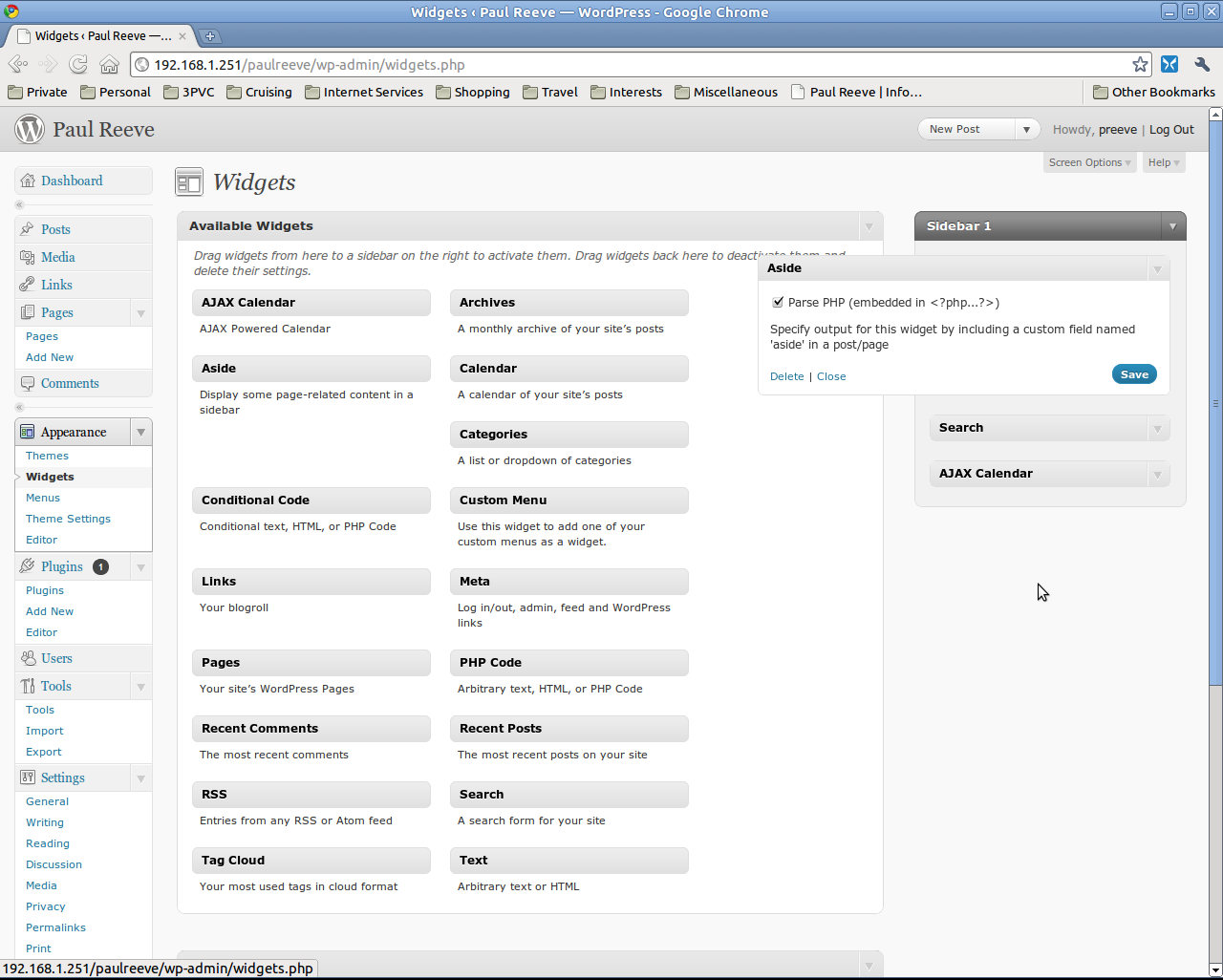
Task: Click the page vertical scrollbar
Action: (1215, 401)
